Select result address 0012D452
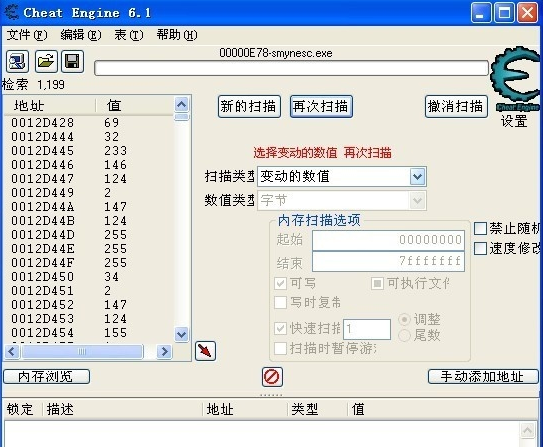The width and height of the screenshot is (543, 447). point(42,305)
